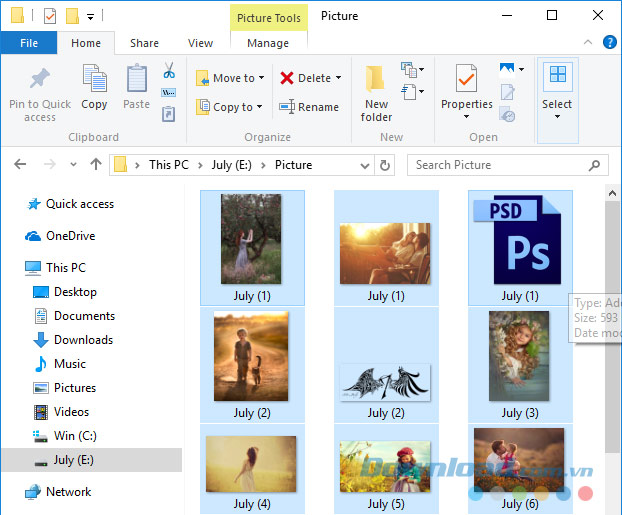Click the Copy path icon
The image size is (622, 515).
click(x=169, y=93)
